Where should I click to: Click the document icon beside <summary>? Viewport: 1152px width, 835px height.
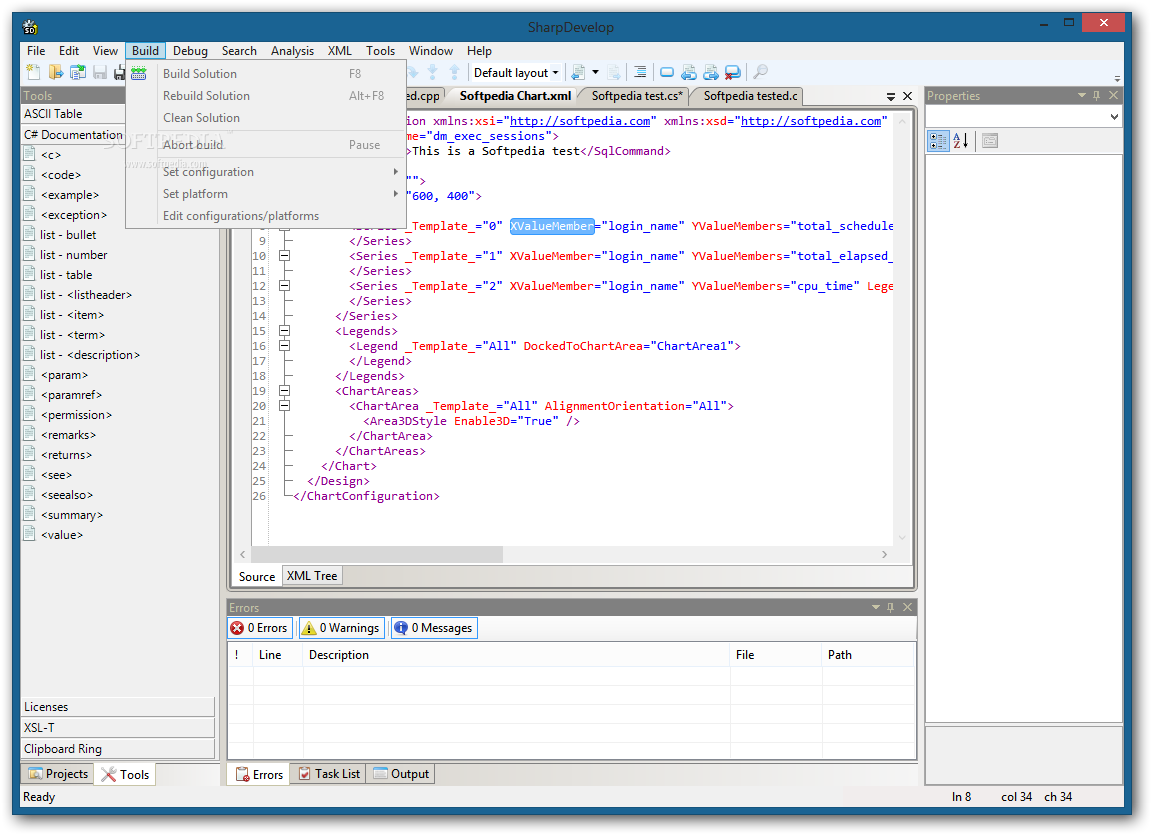click(x=29, y=514)
